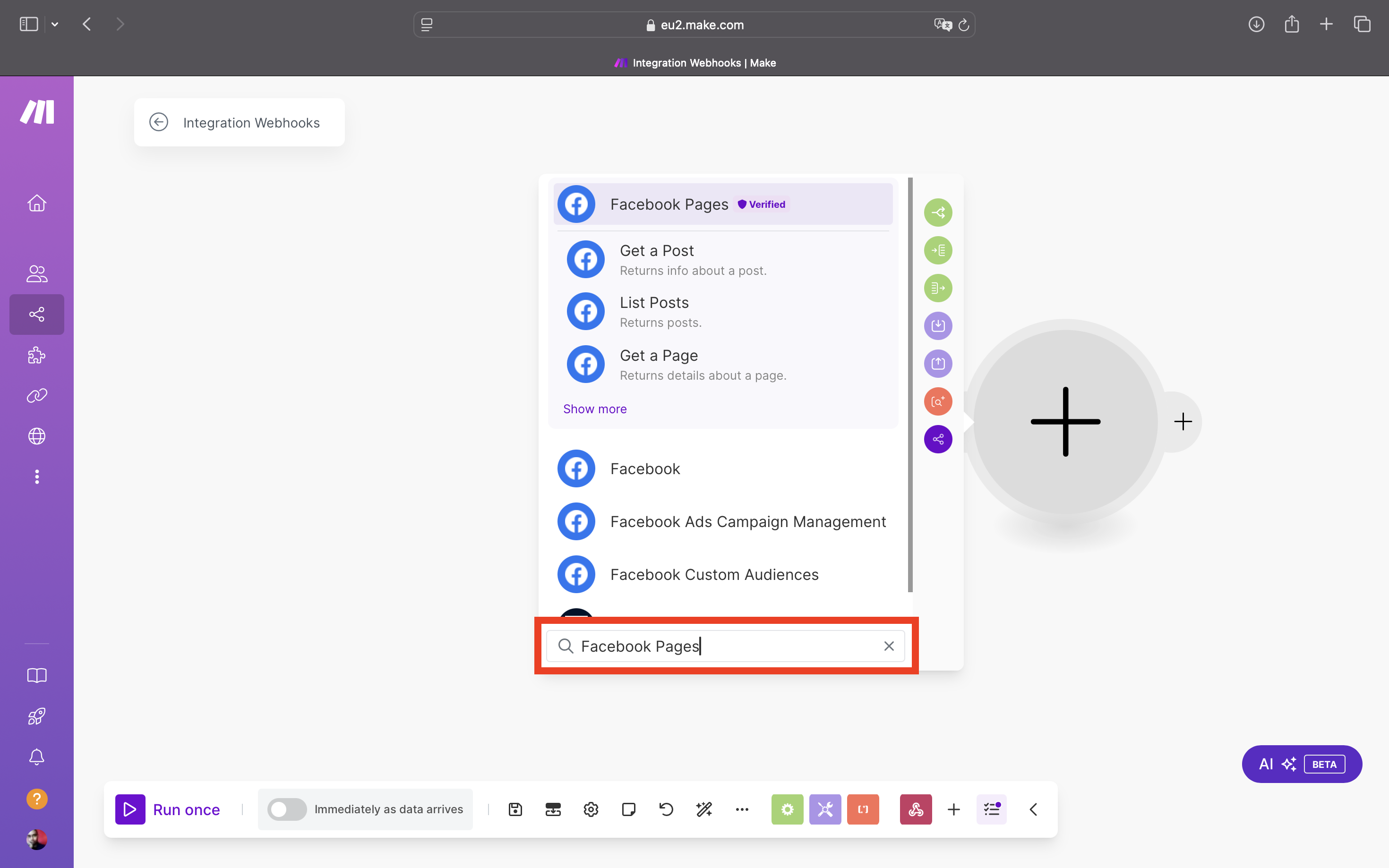
Task: Select the purple download-box module icon
Action: pyautogui.click(x=938, y=325)
